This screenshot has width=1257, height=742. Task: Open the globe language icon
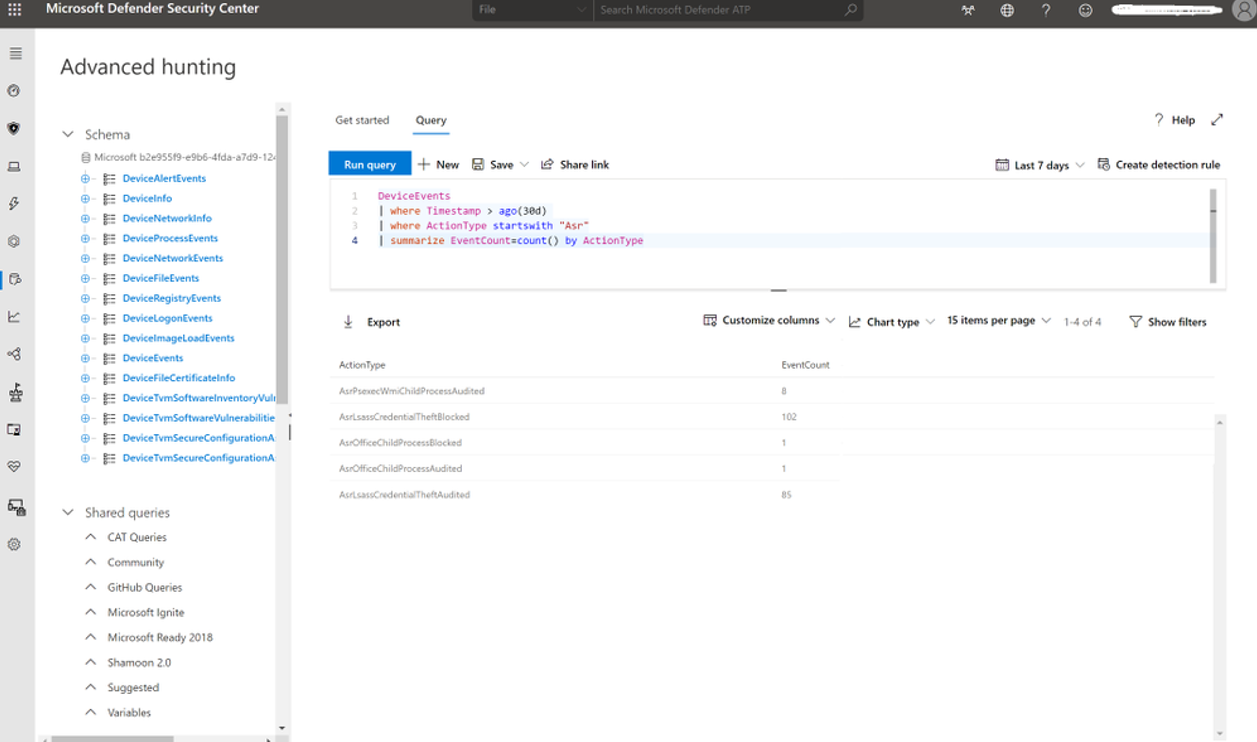tap(1007, 10)
